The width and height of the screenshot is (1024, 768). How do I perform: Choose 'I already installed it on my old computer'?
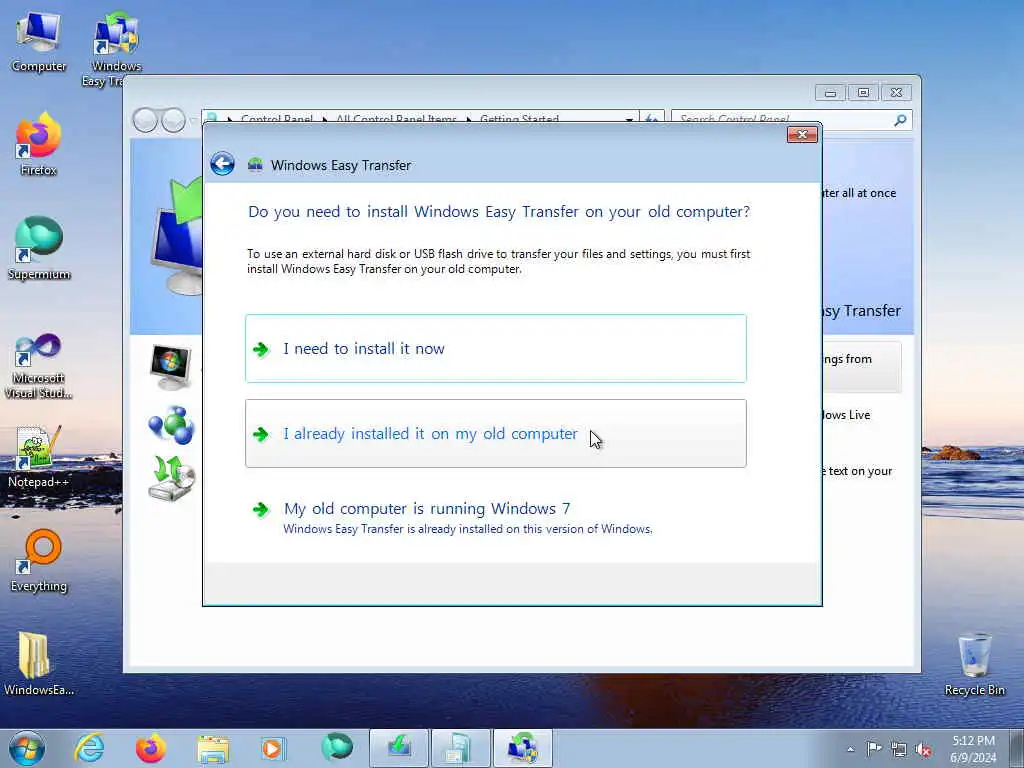[x=496, y=434]
